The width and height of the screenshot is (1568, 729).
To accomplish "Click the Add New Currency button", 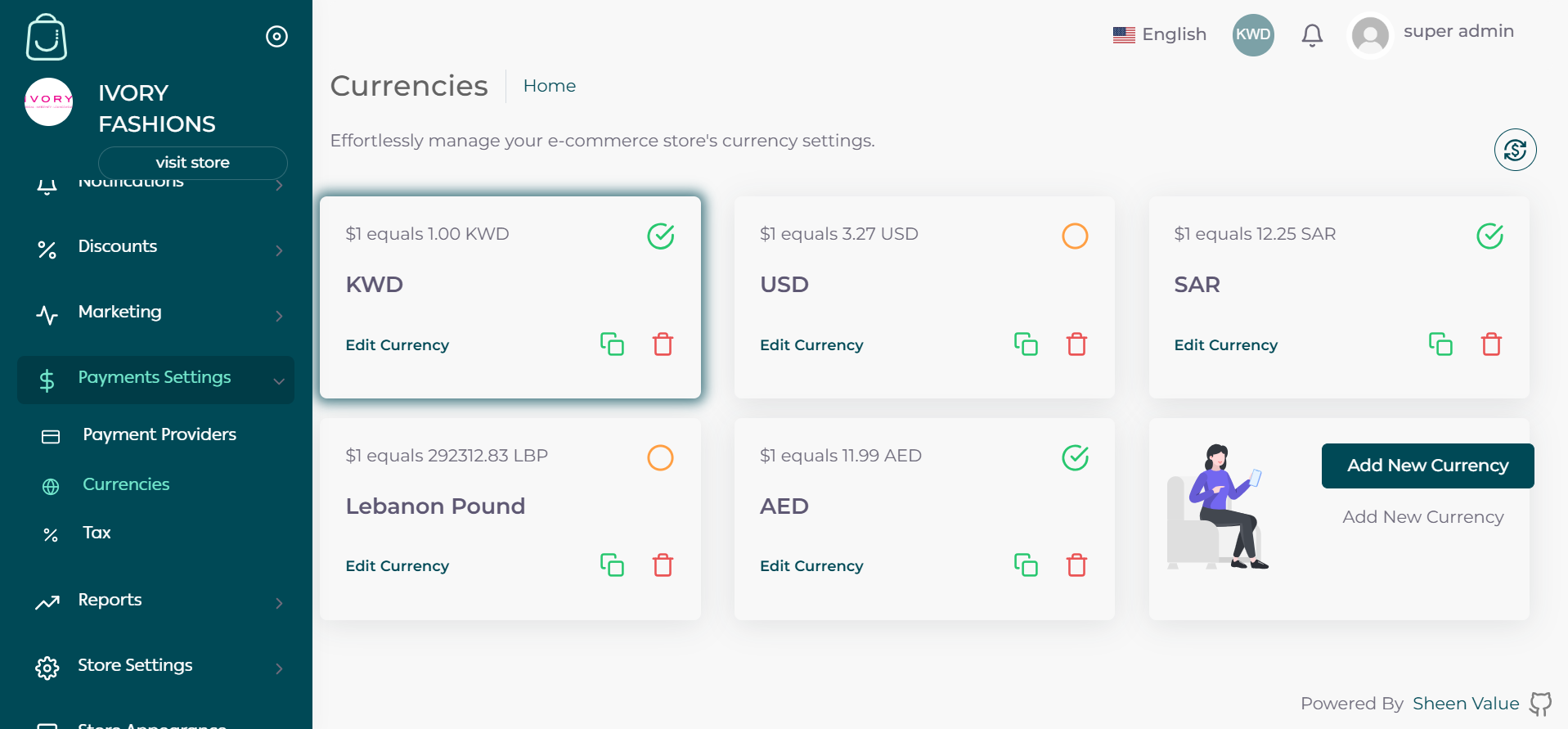I will pyautogui.click(x=1427, y=466).
